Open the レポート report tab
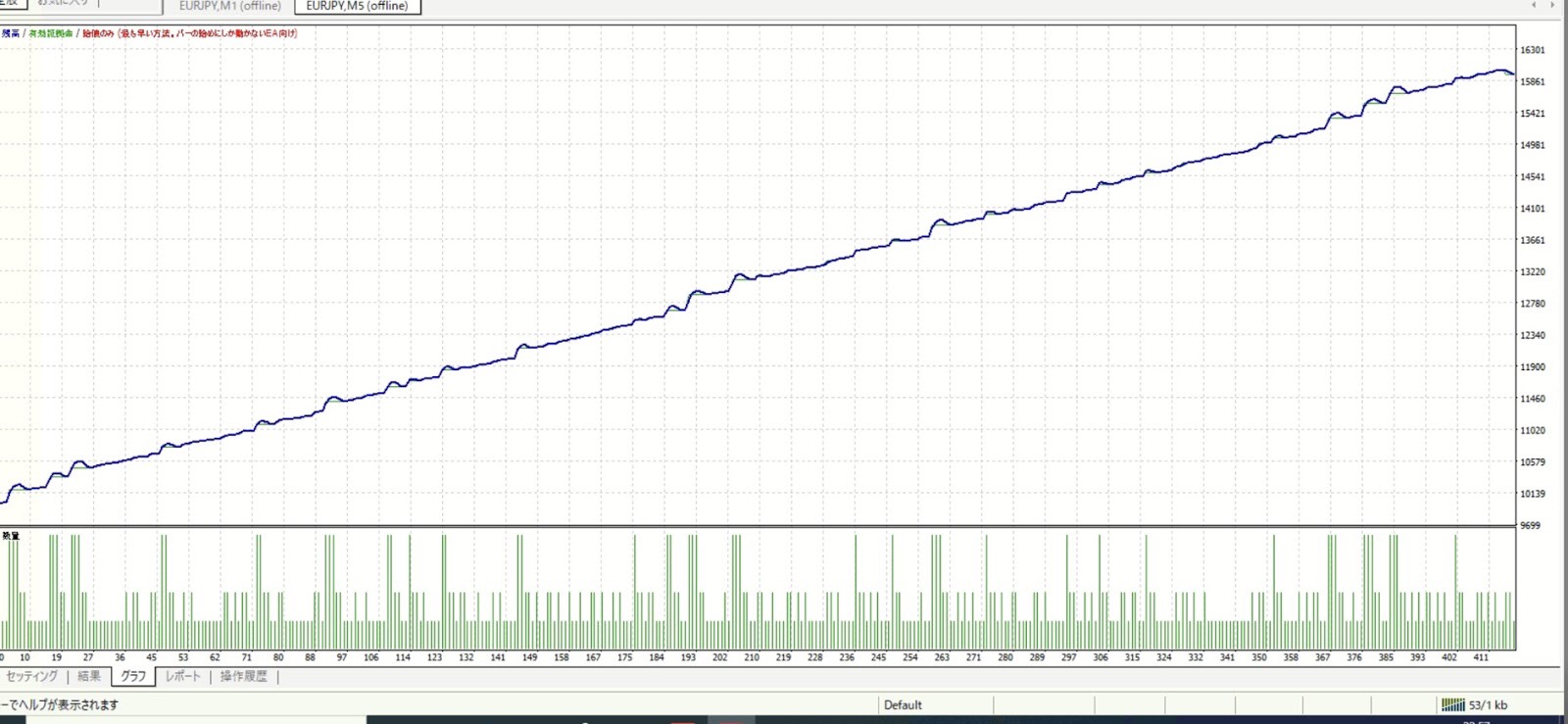Viewport: 1568px width, 724px height. point(182,676)
